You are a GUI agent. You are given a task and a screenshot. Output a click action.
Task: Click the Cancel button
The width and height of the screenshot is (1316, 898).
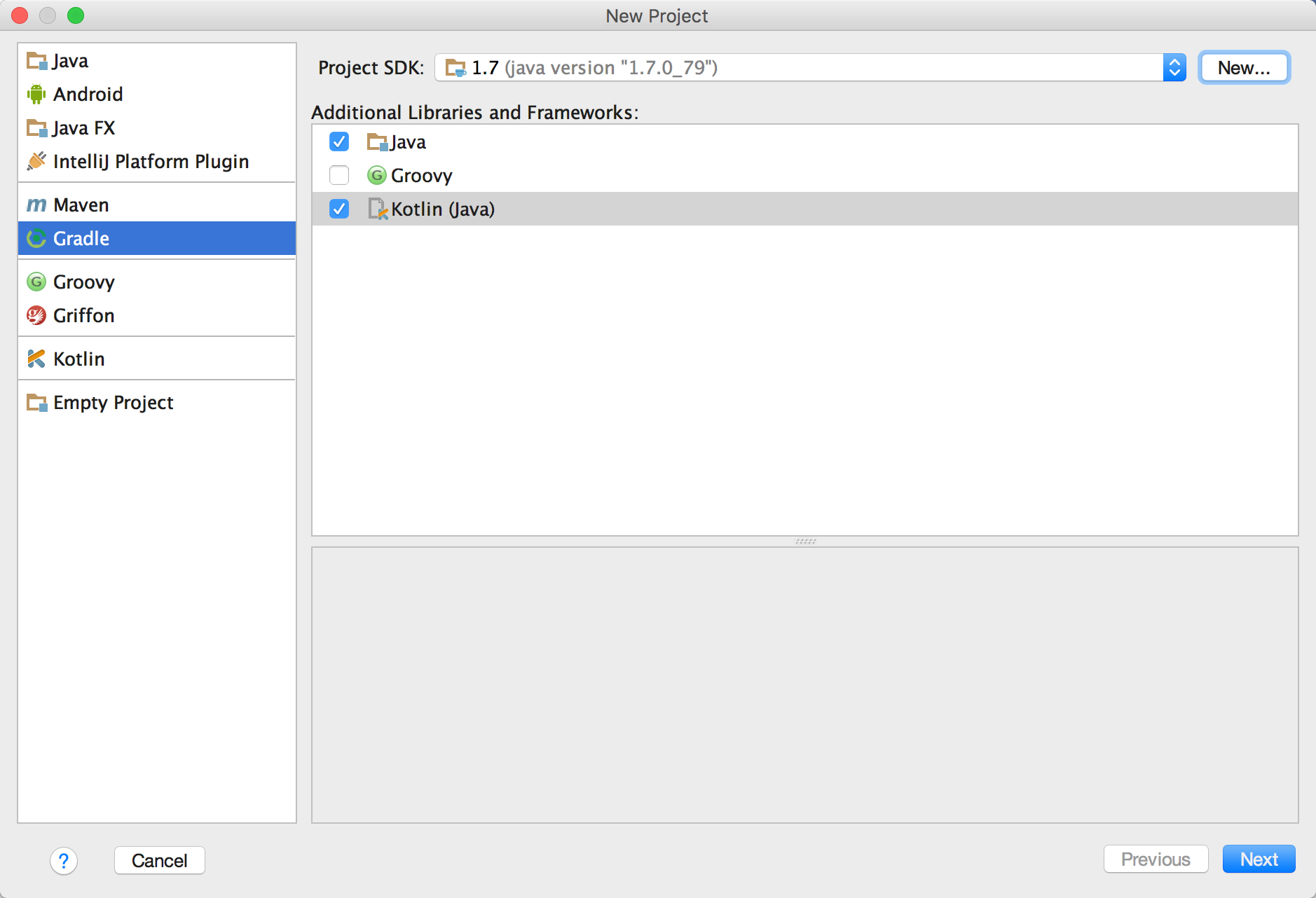click(x=160, y=861)
